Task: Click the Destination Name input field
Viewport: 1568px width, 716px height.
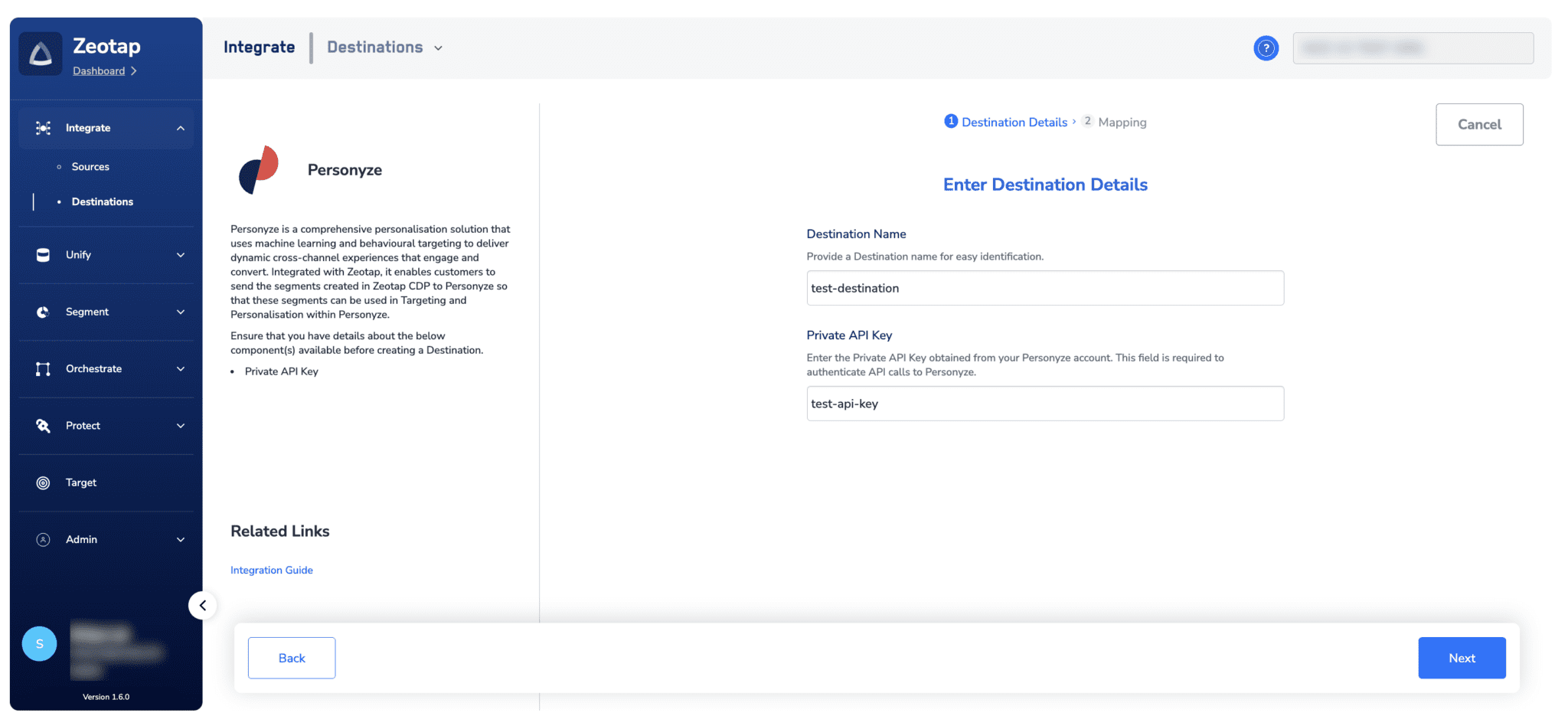Action: point(1044,288)
